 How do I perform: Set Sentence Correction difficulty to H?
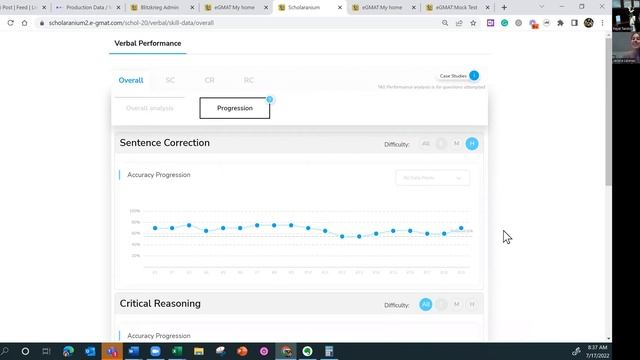pos(472,144)
